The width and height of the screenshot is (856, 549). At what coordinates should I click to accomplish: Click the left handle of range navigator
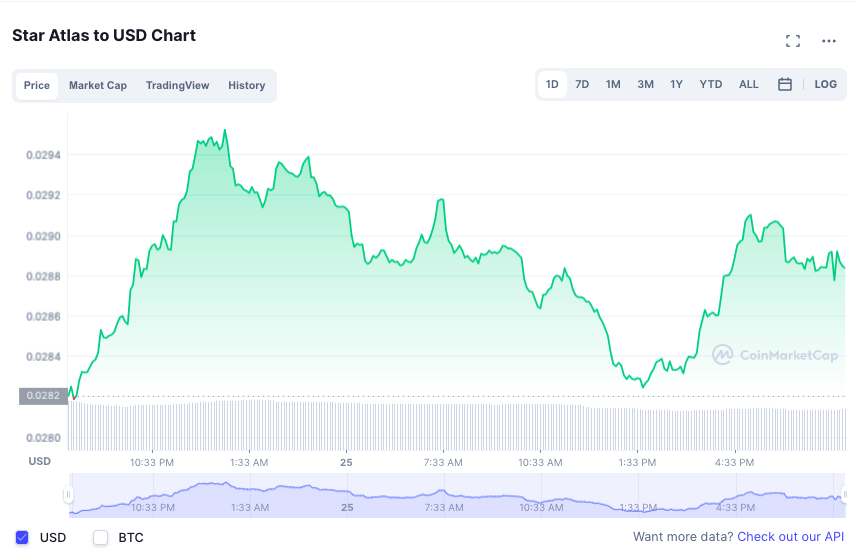click(68, 495)
